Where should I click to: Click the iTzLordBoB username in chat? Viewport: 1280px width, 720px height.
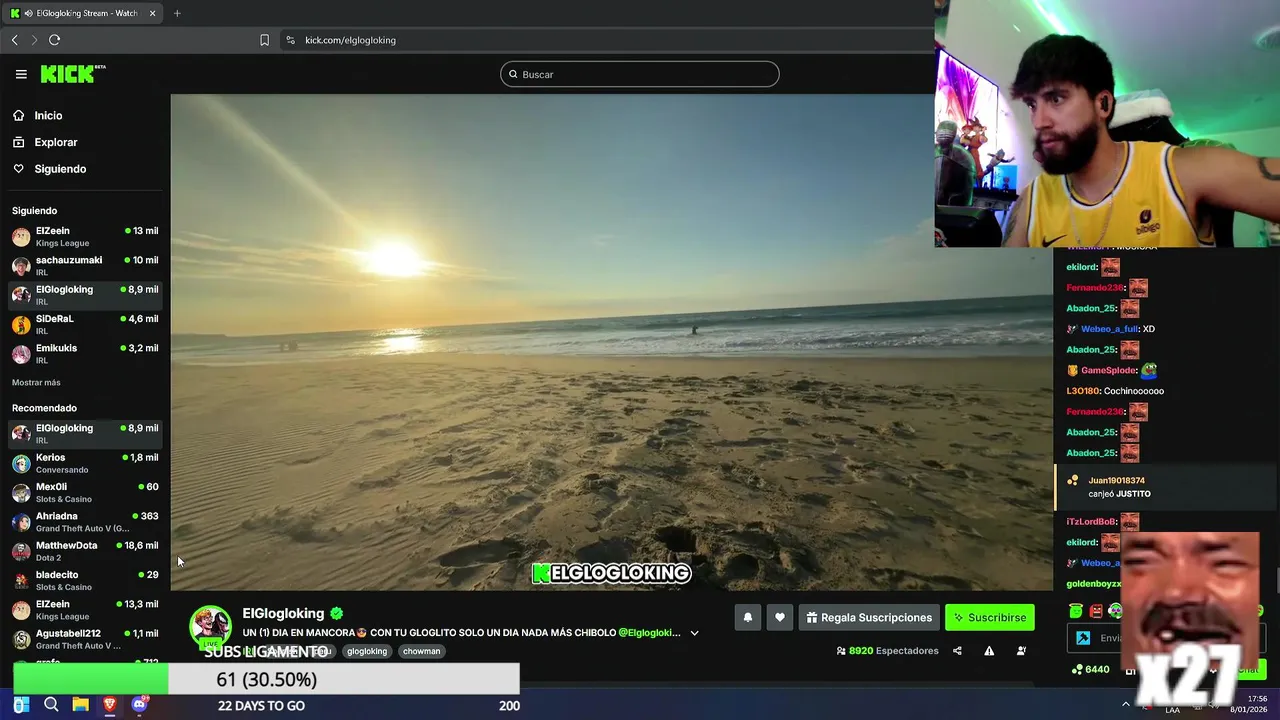tap(1091, 522)
